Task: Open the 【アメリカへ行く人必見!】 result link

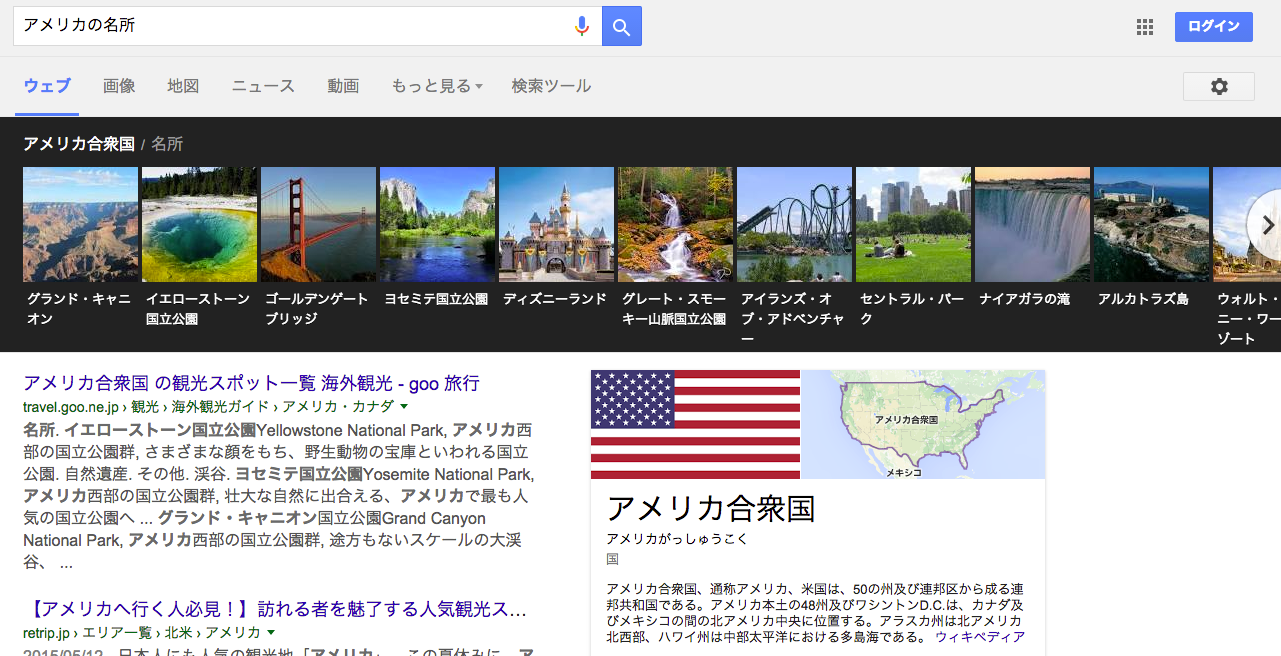Action: click(275, 609)
